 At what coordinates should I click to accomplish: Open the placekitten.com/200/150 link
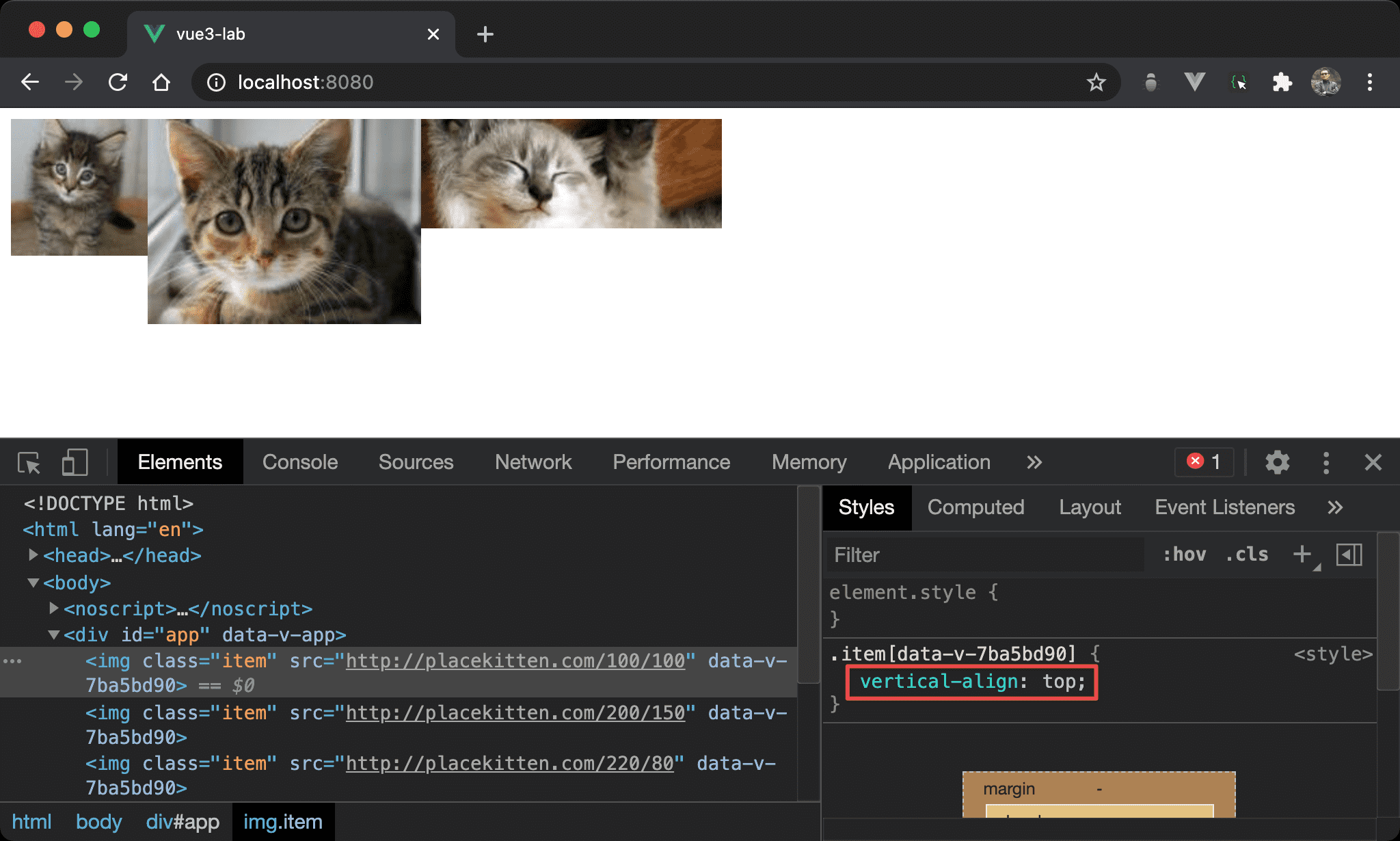(x=515, y=712)
